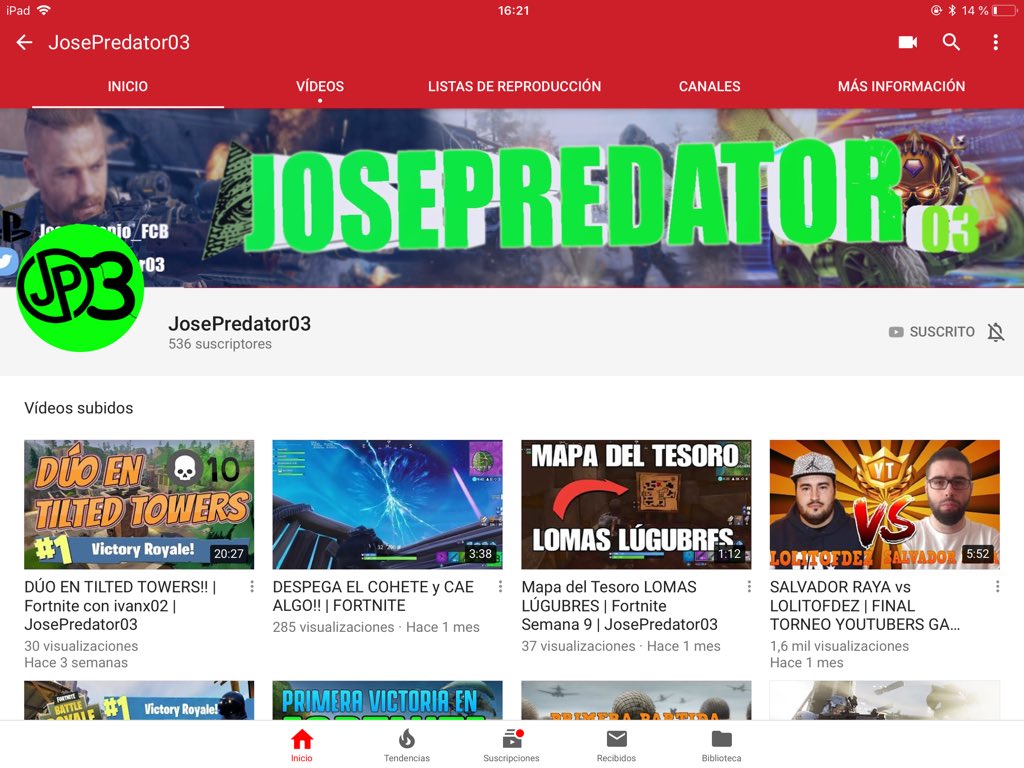1024x768 pixels.
Task: Tap the 536 suscriptores text
Action: pyautogui.click(x=220, y=344)
